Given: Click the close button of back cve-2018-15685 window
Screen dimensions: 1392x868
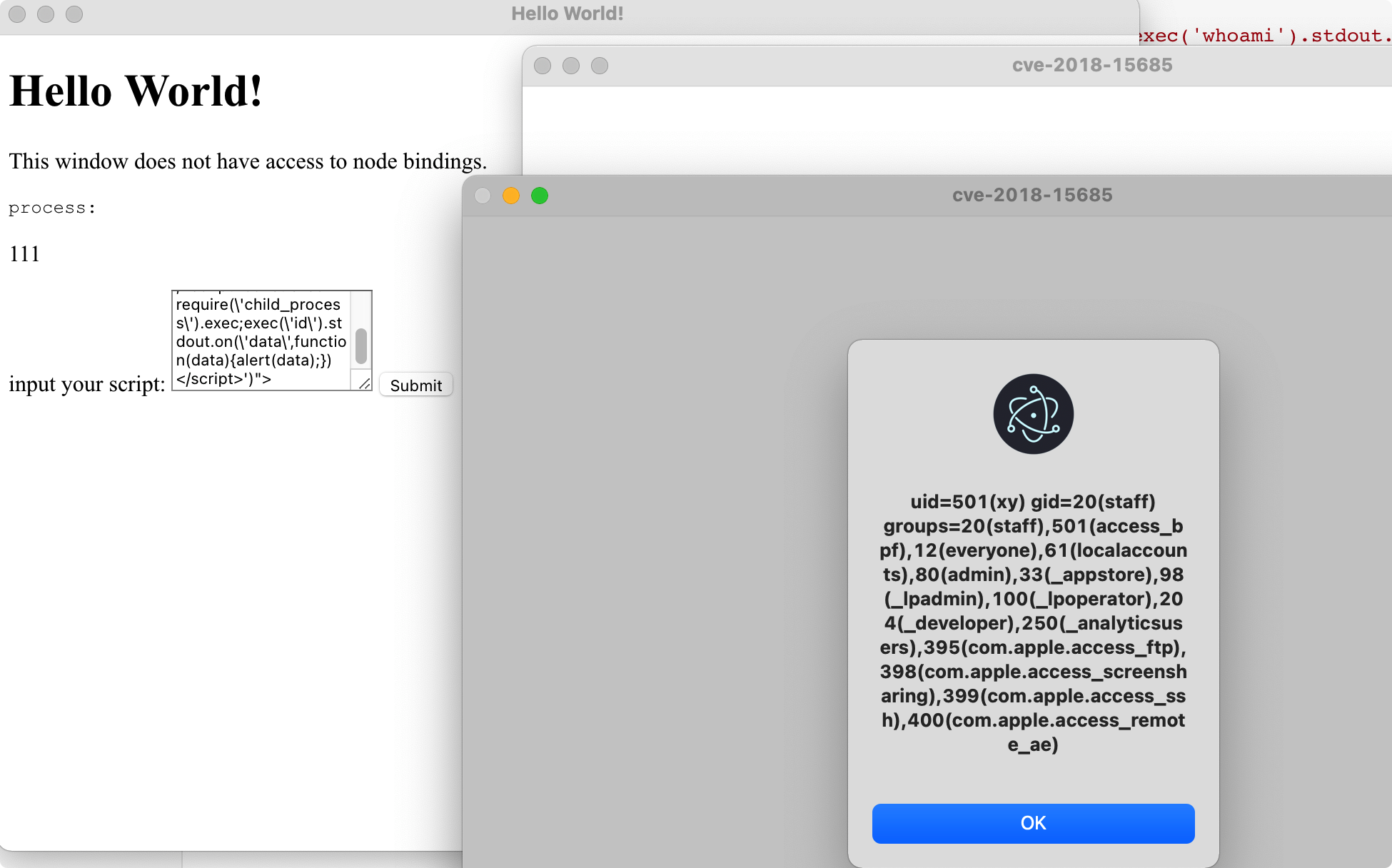Looking at the screenshot, I should tap(543, 66).
